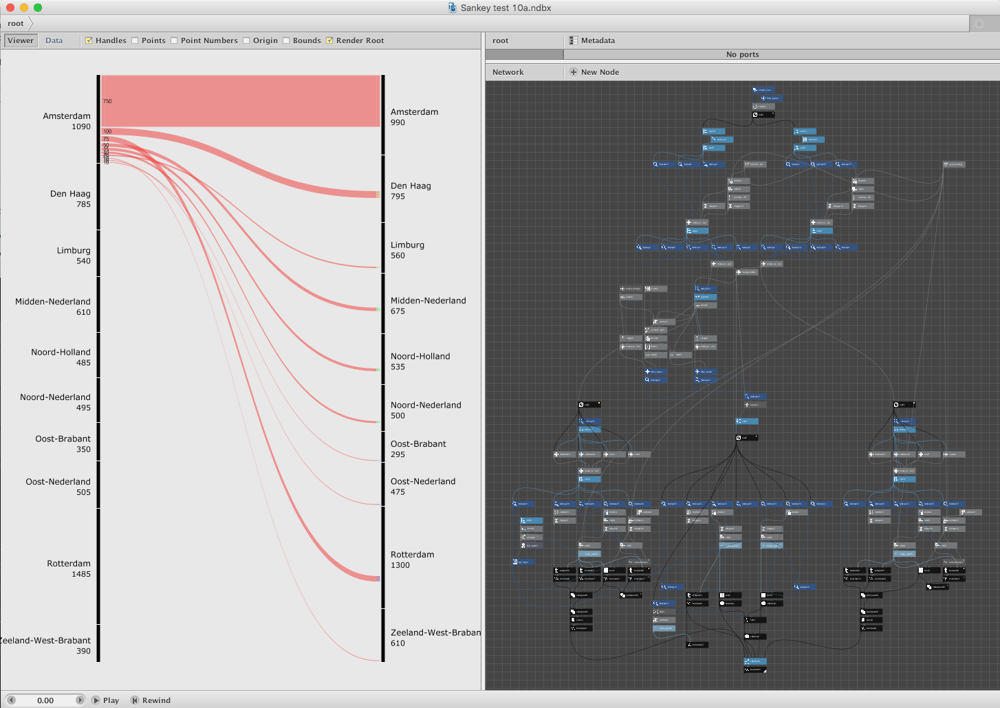Click the root breadcrumb in the address bar
The width and height of the screenshot is (1000, 708).
pyautogui.click(x=16, y=24)
